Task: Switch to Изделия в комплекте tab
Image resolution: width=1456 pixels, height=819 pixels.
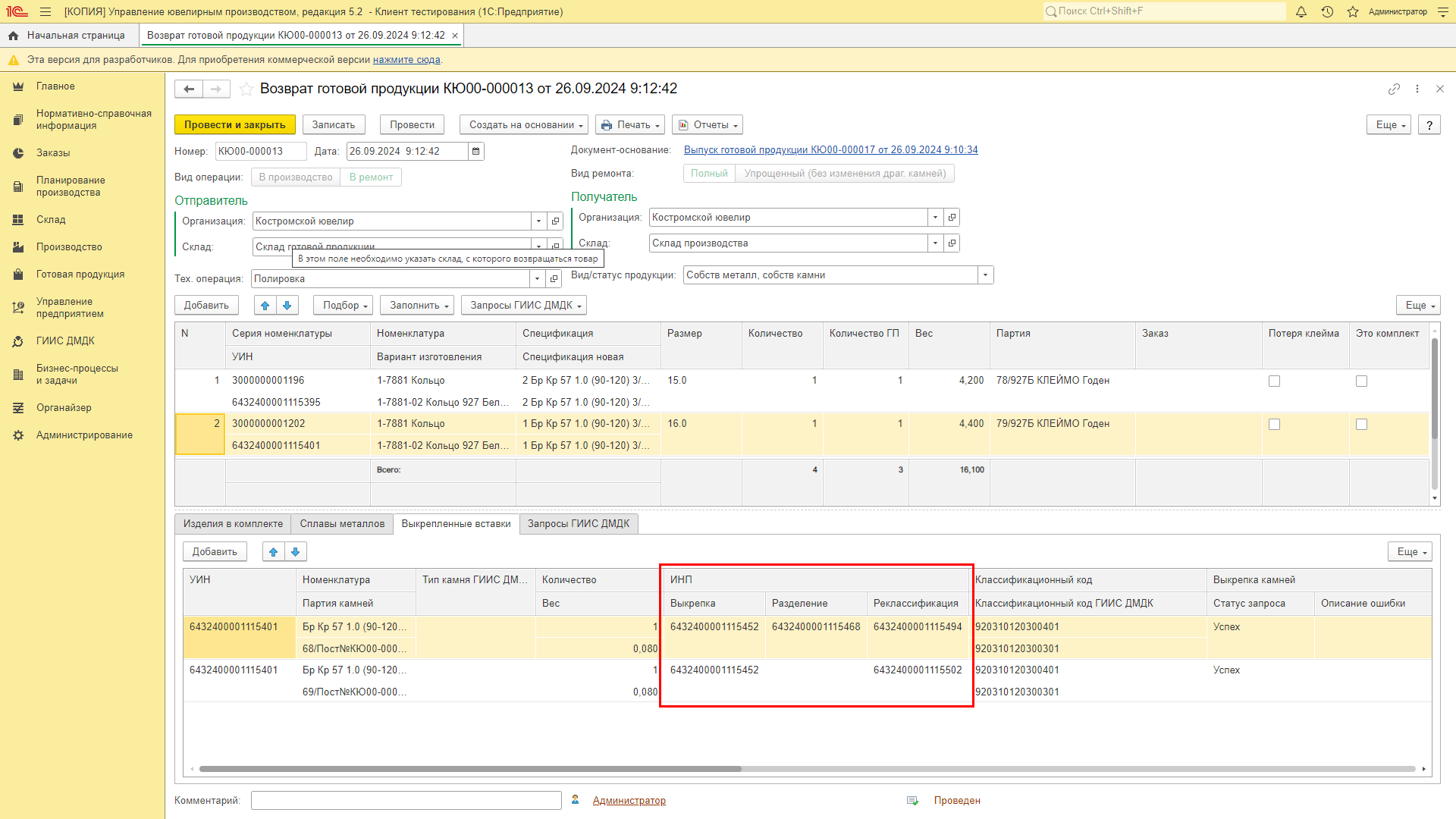Action: (x=233, y=524)
